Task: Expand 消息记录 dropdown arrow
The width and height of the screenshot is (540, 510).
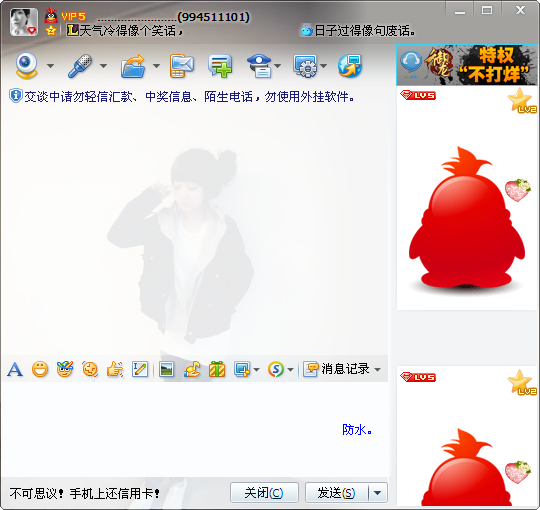Action: click(378, 370)
